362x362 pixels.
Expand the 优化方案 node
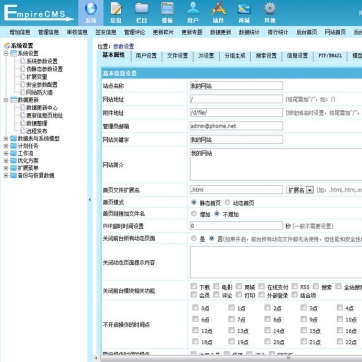(x=6, y=161)
